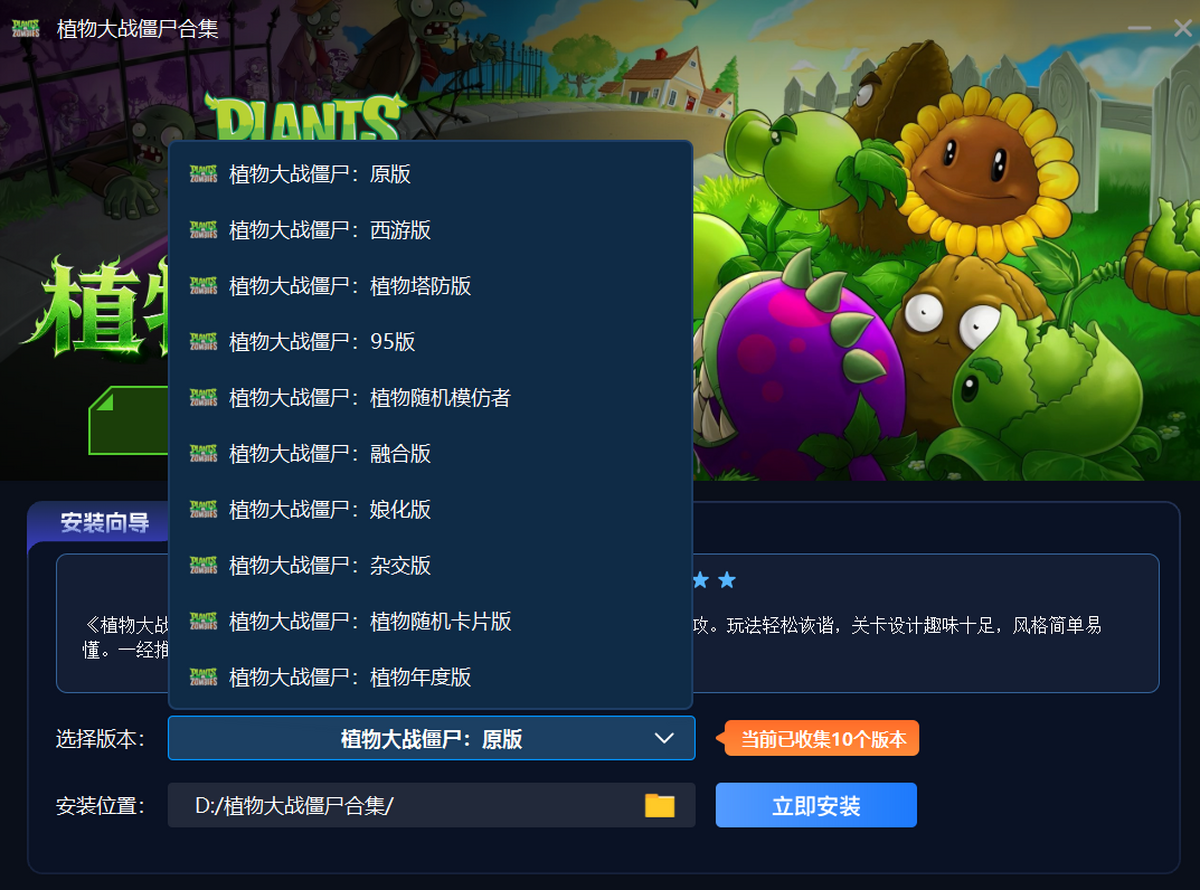Choose 杂交版 from the dropdown
This screenshot has height=890, width=1200.
(430, 566)
